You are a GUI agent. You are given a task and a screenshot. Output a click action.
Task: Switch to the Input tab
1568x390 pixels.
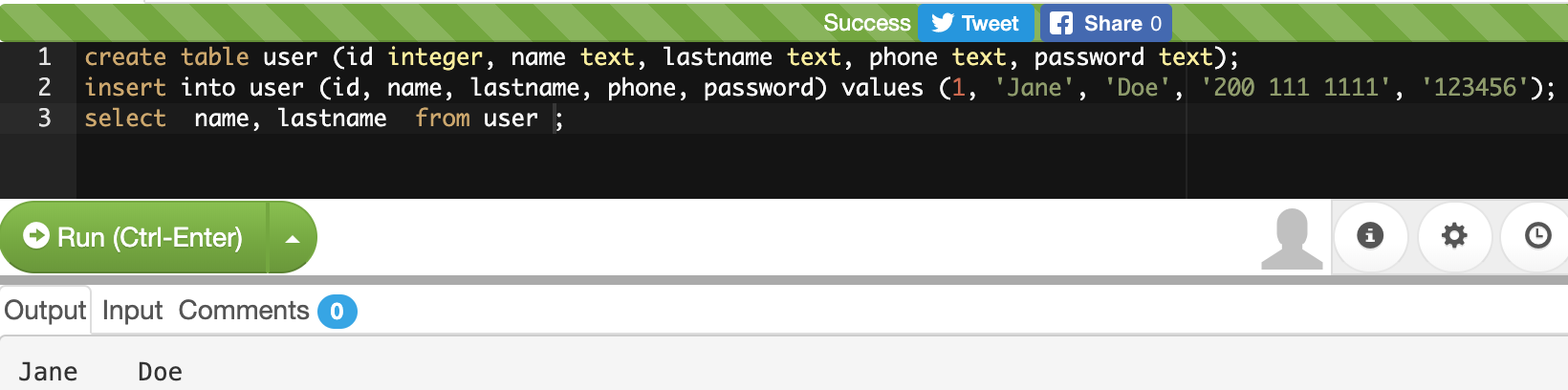[x=132, y=311]
